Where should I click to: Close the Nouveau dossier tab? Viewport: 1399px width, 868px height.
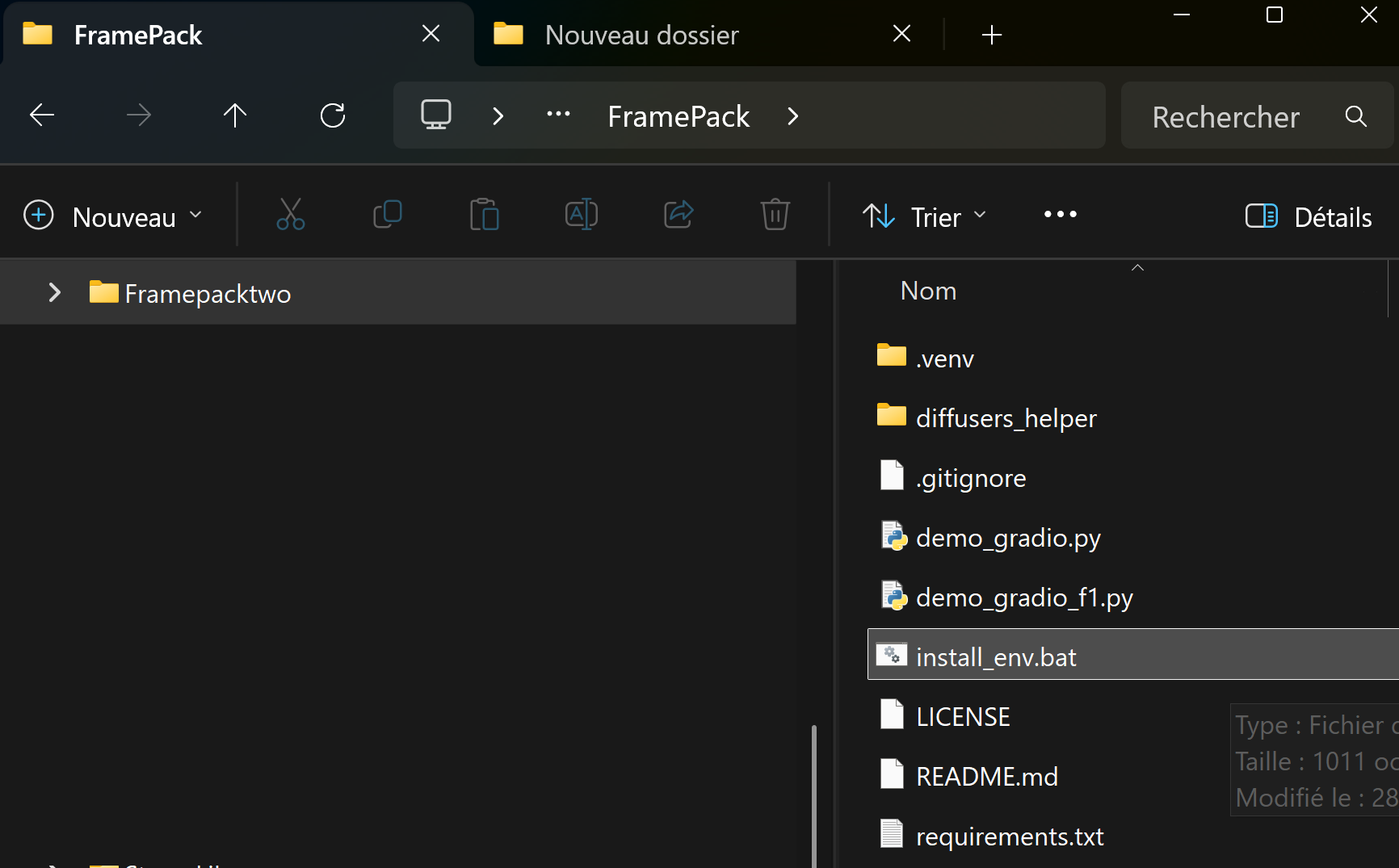coord(902,33)
